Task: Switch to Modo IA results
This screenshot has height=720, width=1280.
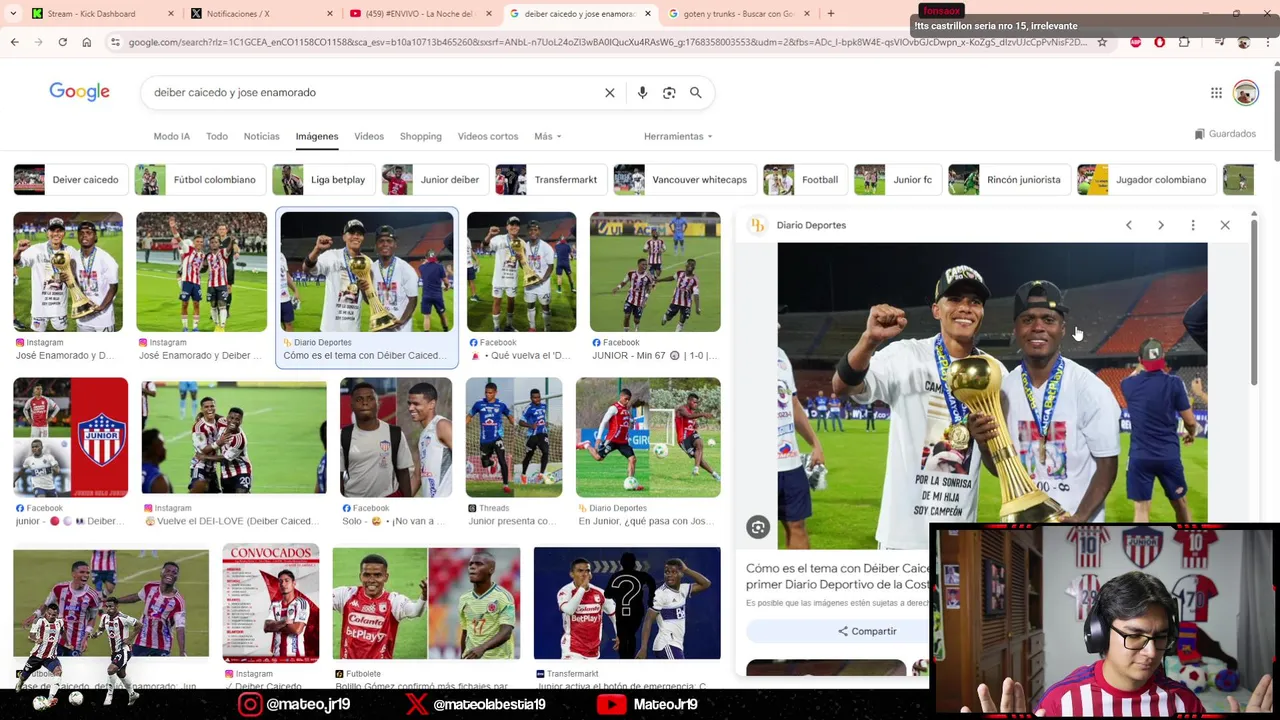Action: (x=171, y=136)
